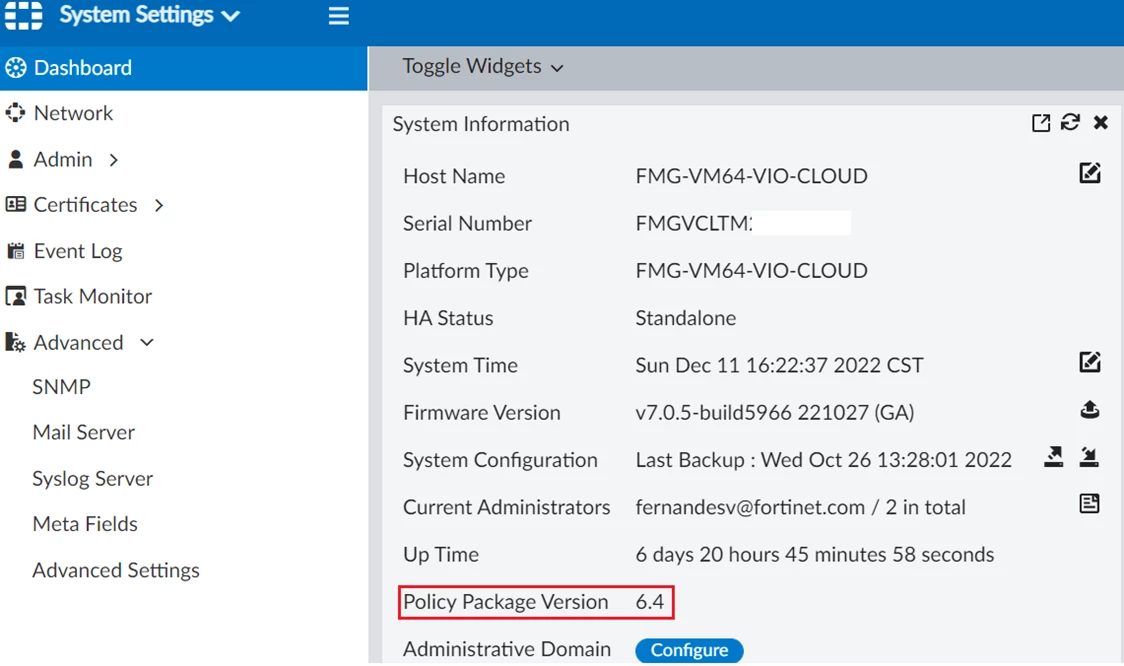Pop out the System Information widget
1124x666 pixels.
pos(1041,123)
